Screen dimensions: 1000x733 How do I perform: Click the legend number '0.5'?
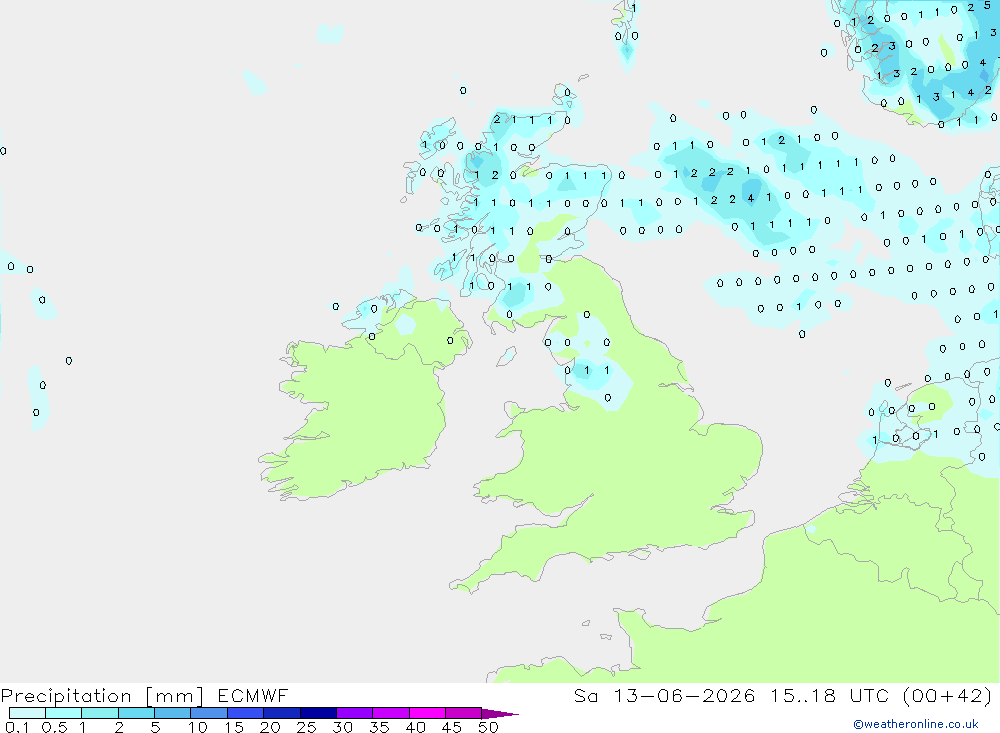tap(54, 727)
